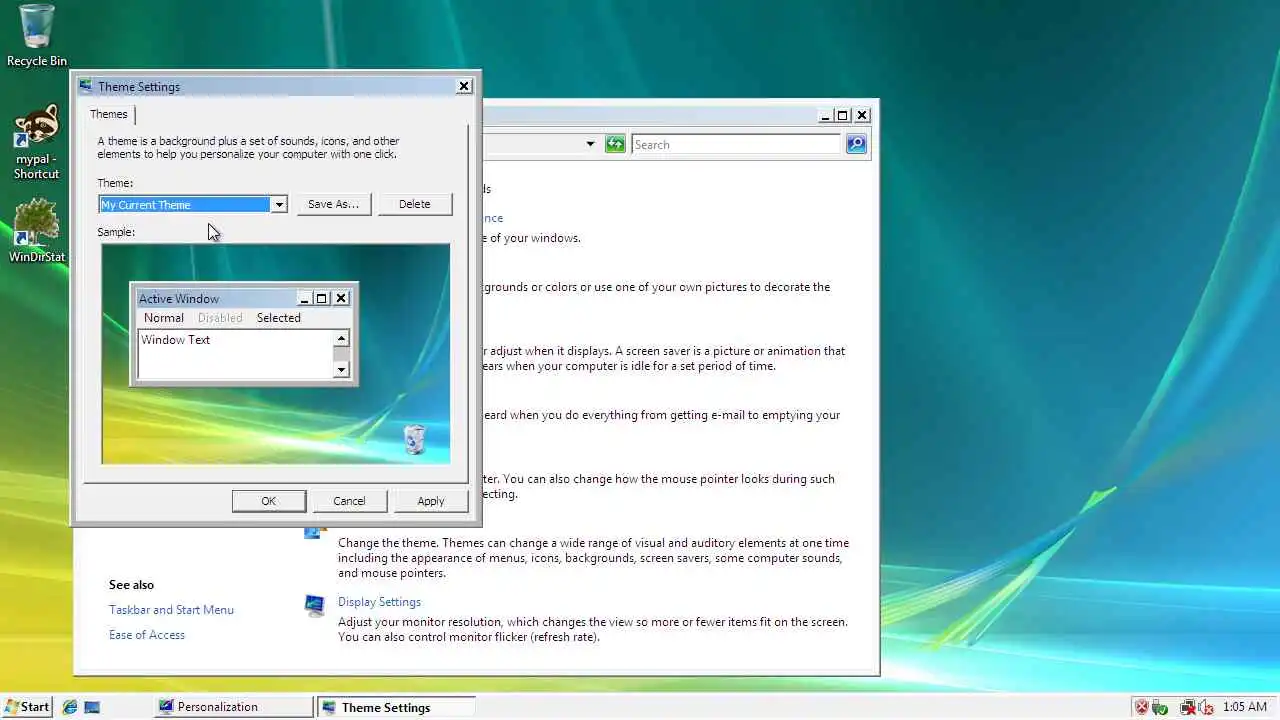Click the Delete theme button

coord(414,204)
